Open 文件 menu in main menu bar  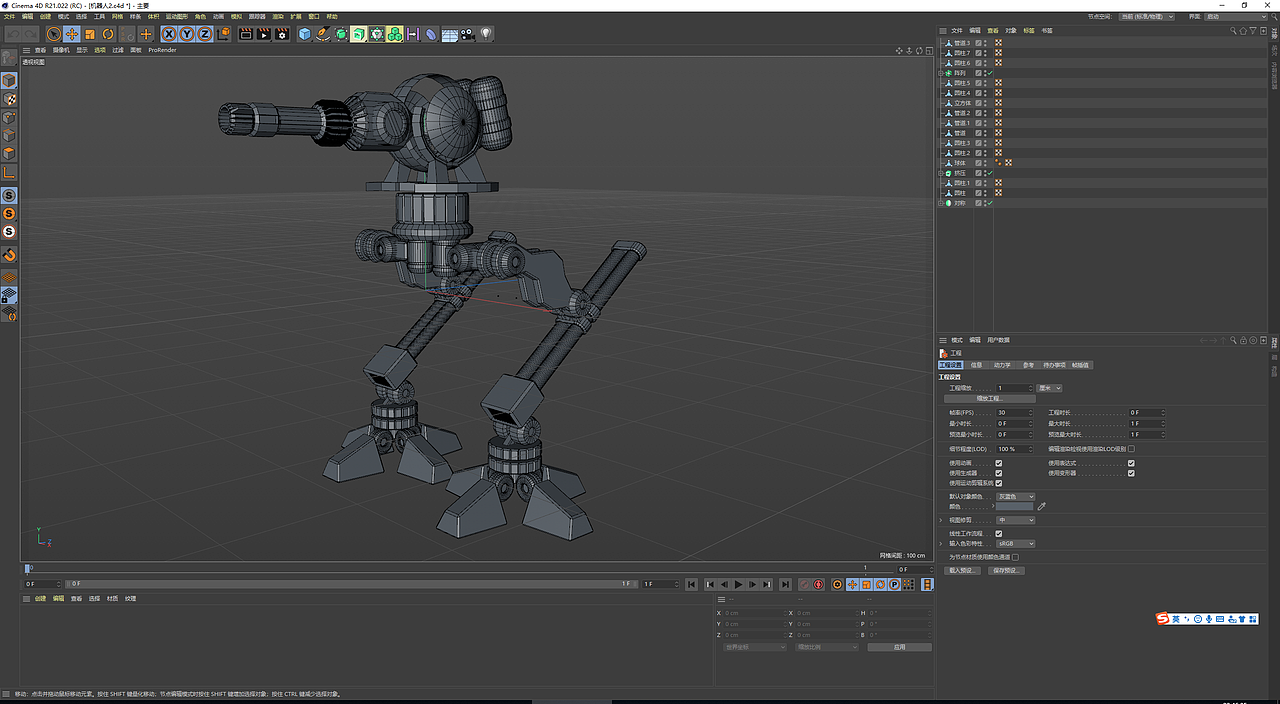[x=9, y=17]
